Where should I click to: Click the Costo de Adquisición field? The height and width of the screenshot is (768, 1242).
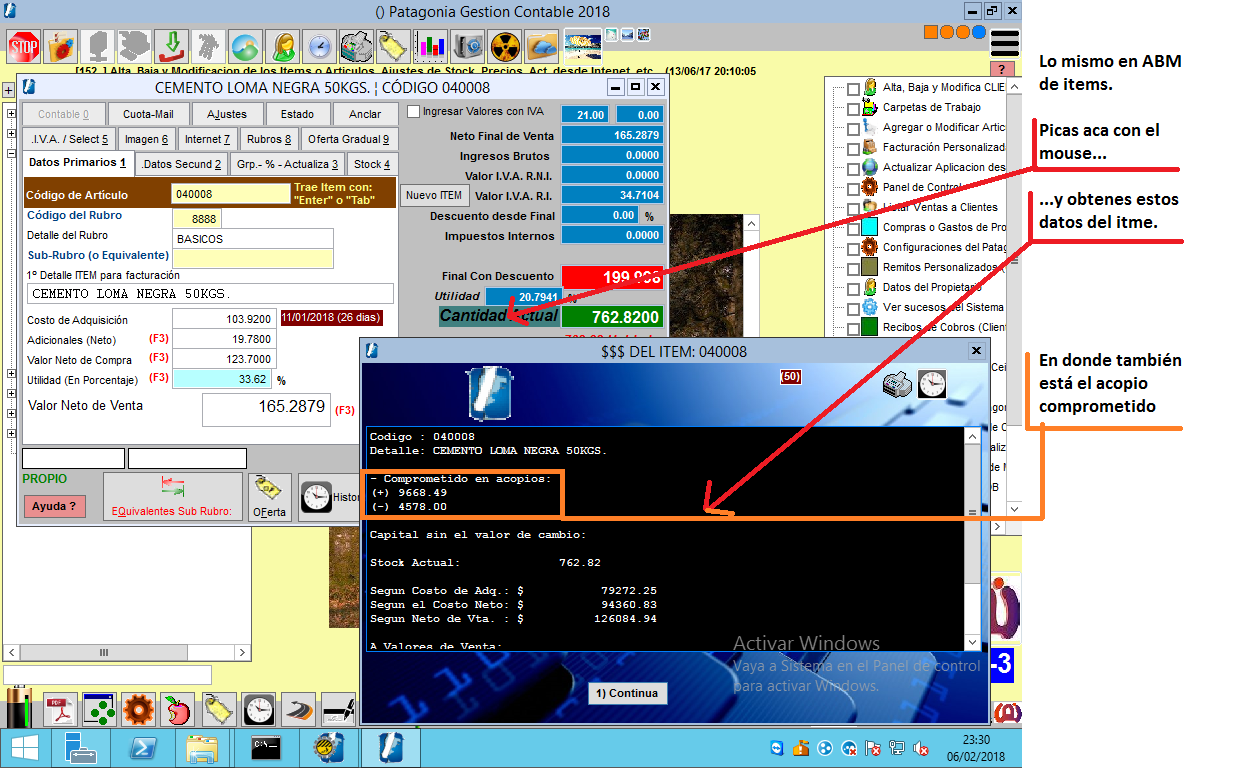tap(223, 319)
